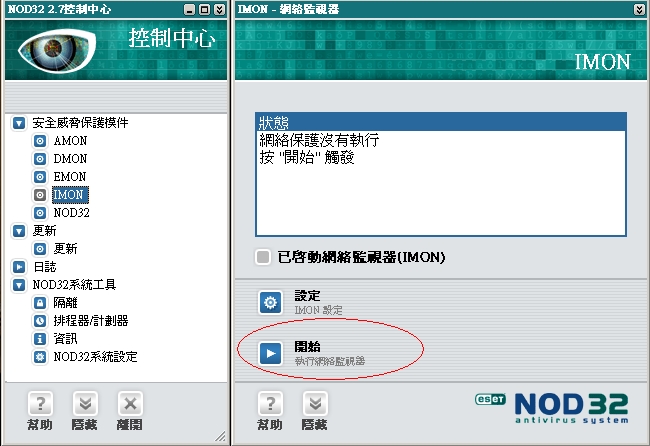This screenshot has width=650, height=446.
Task: Click the 安全威脅保護模件 section label
Action: [80, 123]
